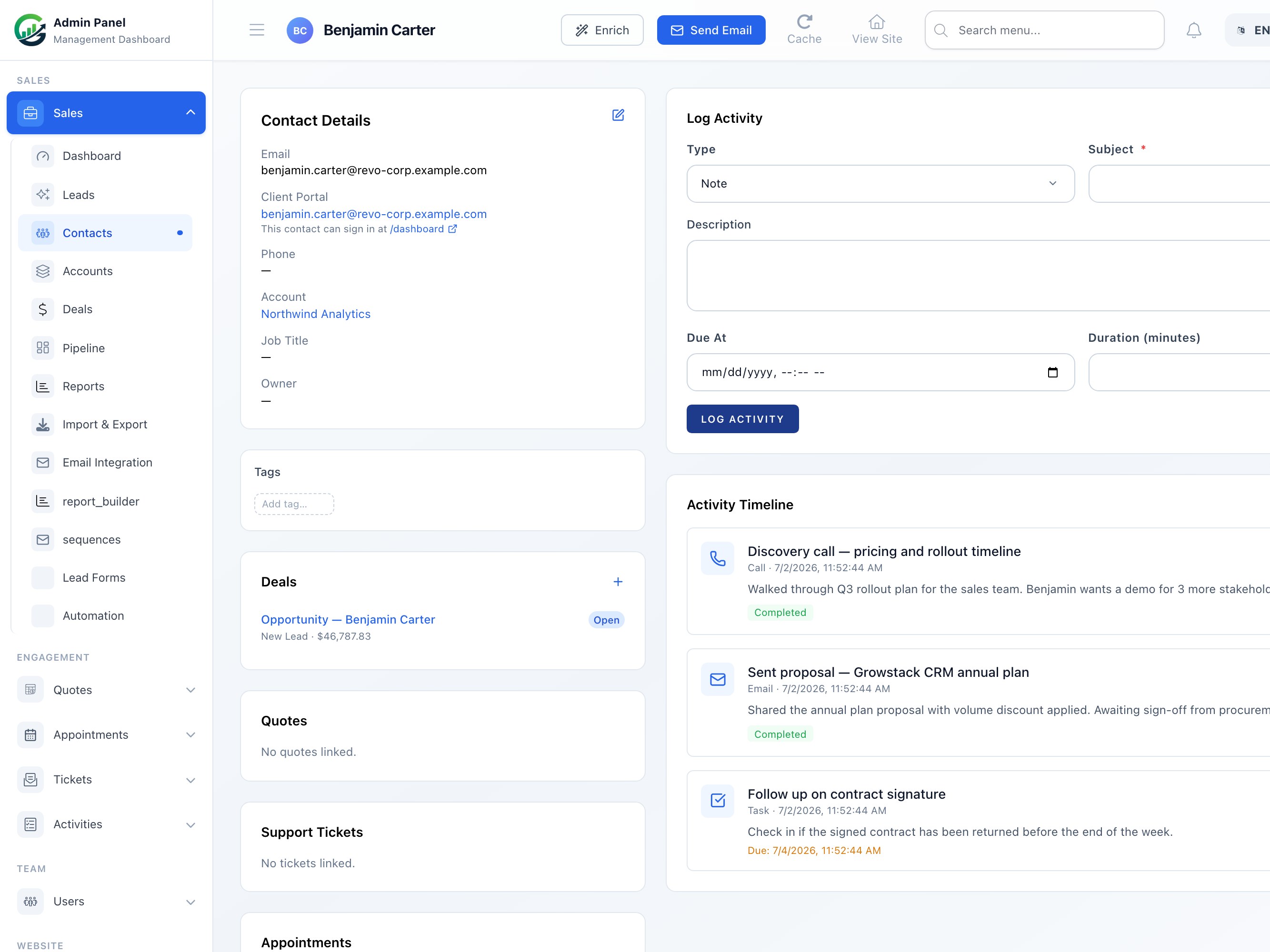Screen dimensions: 1270x952
Task: Click 'No quotes linked.' text
Action: click(308, 752)
